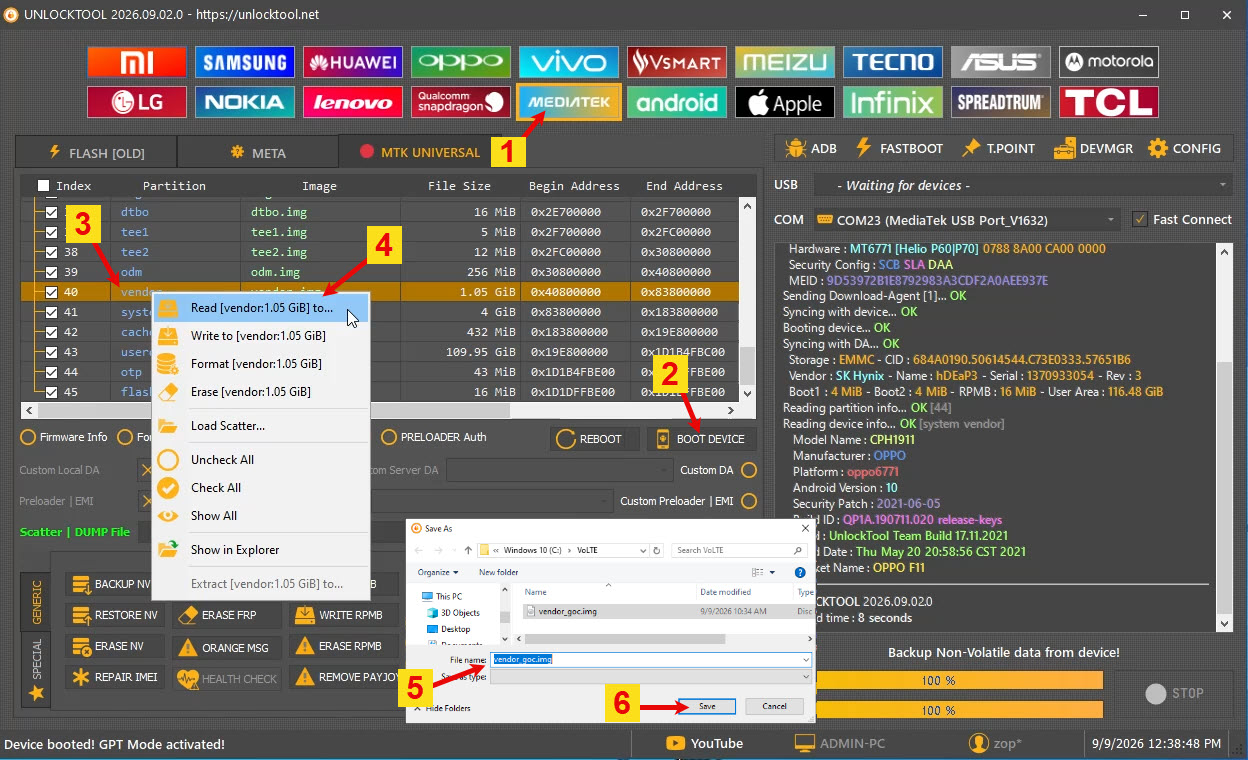Select the Spreadtrum brand logo
This screenshot has width=1248, height=760.
coord(1001,102)
